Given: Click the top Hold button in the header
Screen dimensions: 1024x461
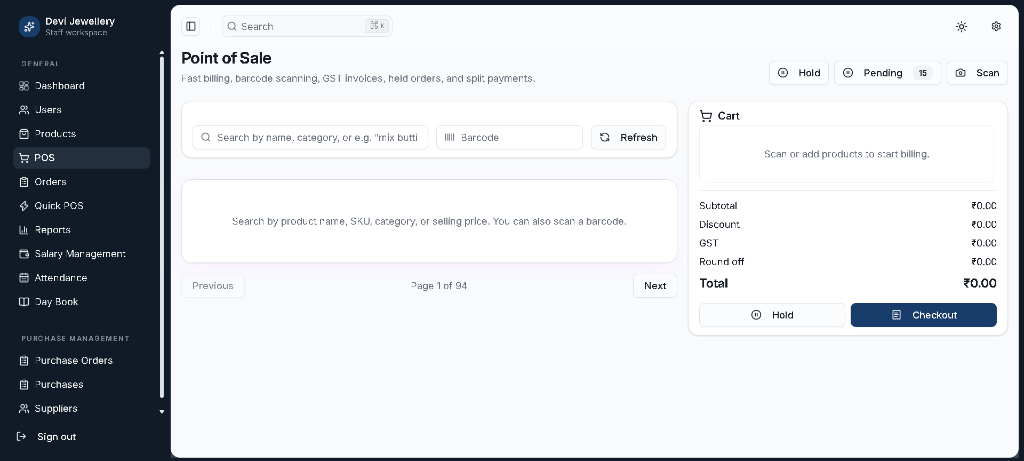Looking at the screenshot, I should coord(799,73).
